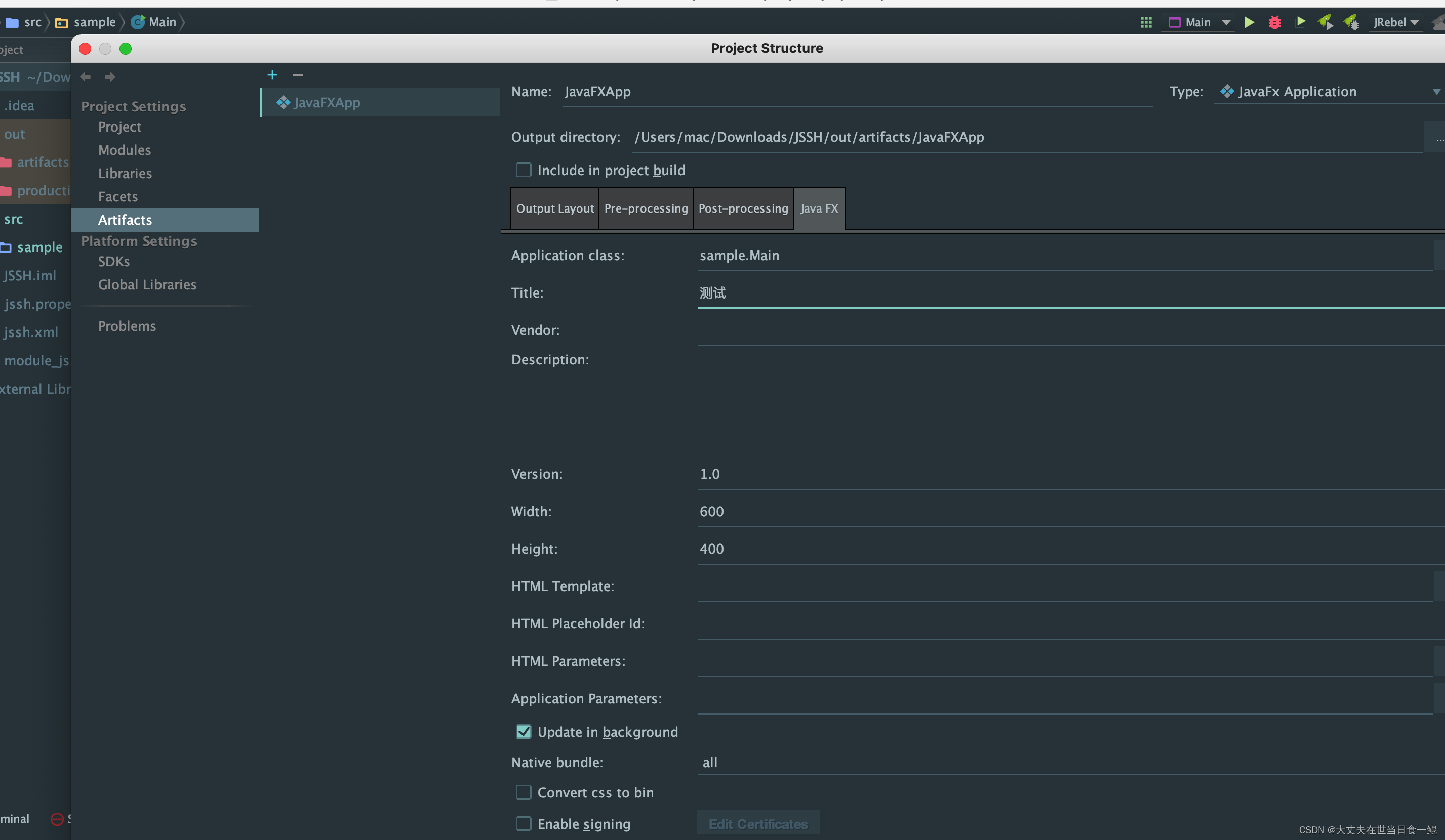Open Modules settings
The height and width of the screenshot is (840, 1445).
coord(125,150)
